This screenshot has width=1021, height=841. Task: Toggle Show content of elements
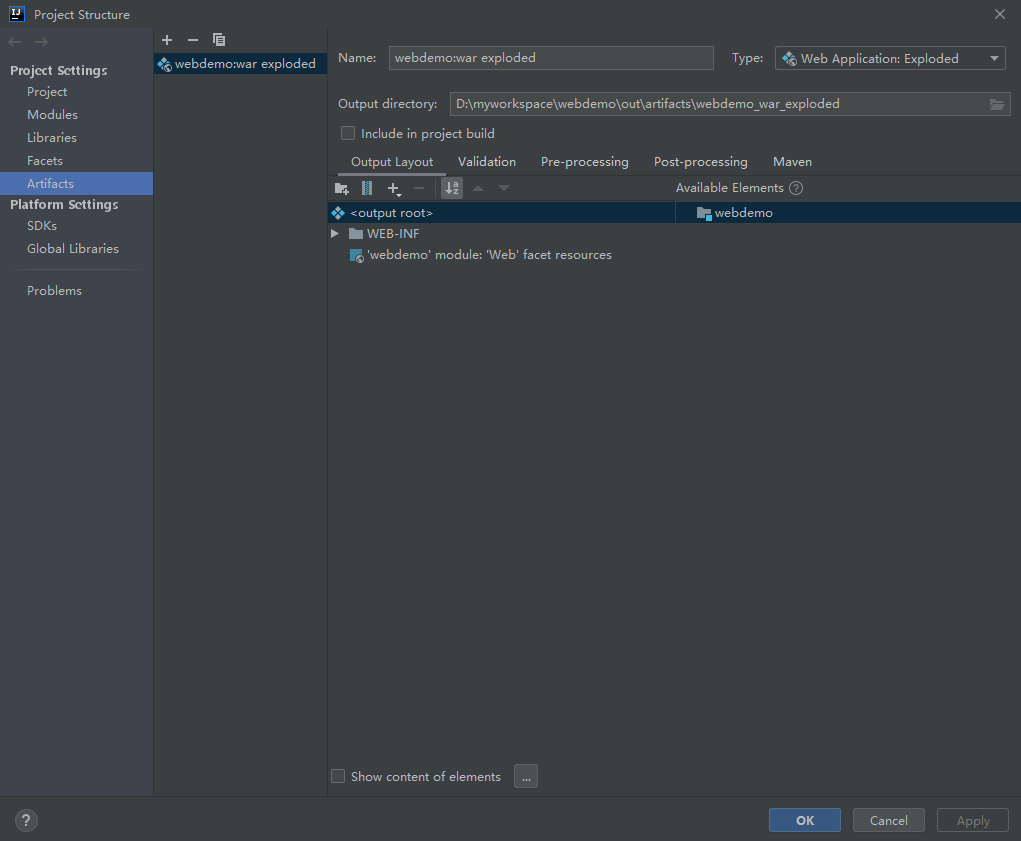(x=338, y=776)
